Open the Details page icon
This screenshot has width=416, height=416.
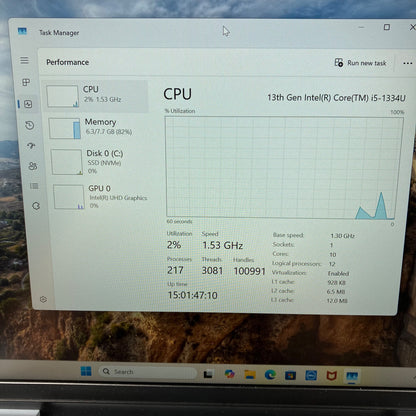(34, 186)
